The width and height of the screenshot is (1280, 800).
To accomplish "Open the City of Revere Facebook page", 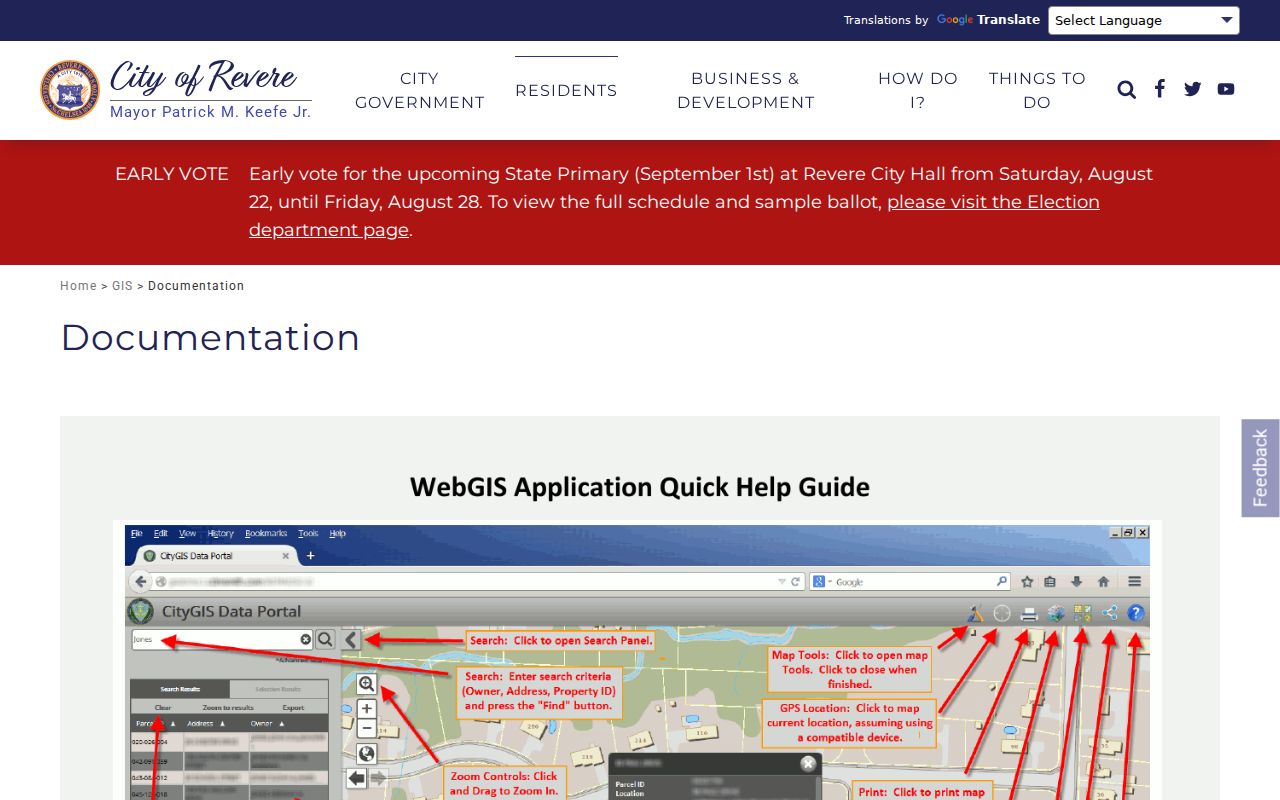I will 1160,89.
